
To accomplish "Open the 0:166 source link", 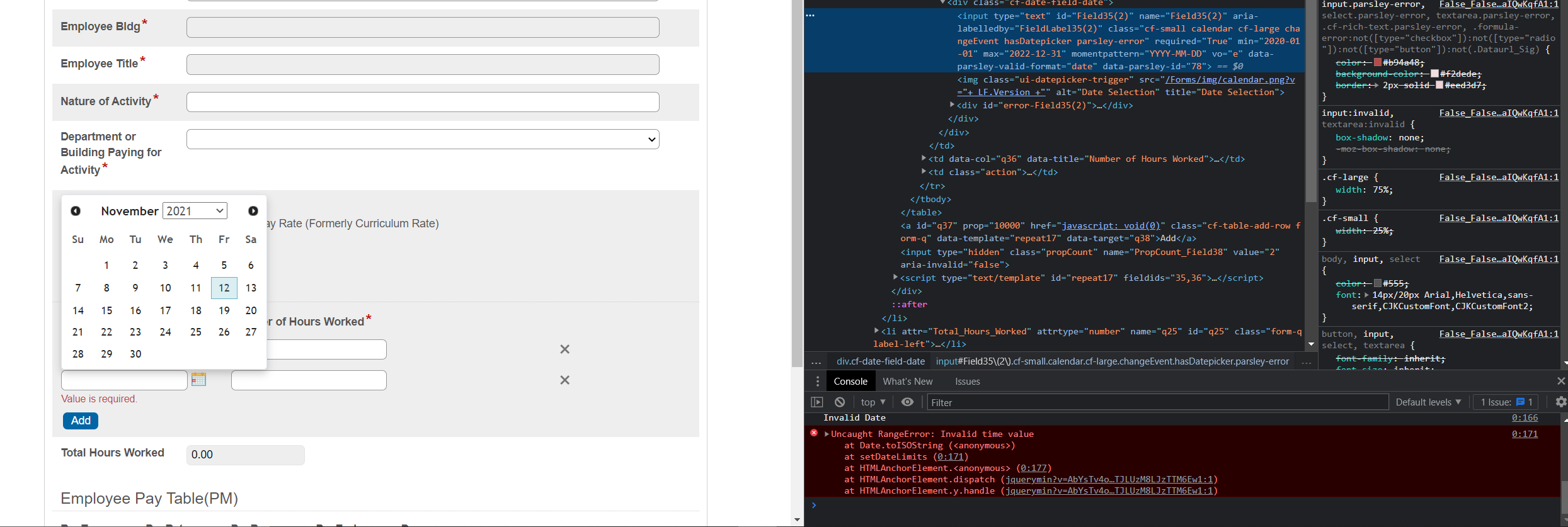I will [x=1525, y=417].
